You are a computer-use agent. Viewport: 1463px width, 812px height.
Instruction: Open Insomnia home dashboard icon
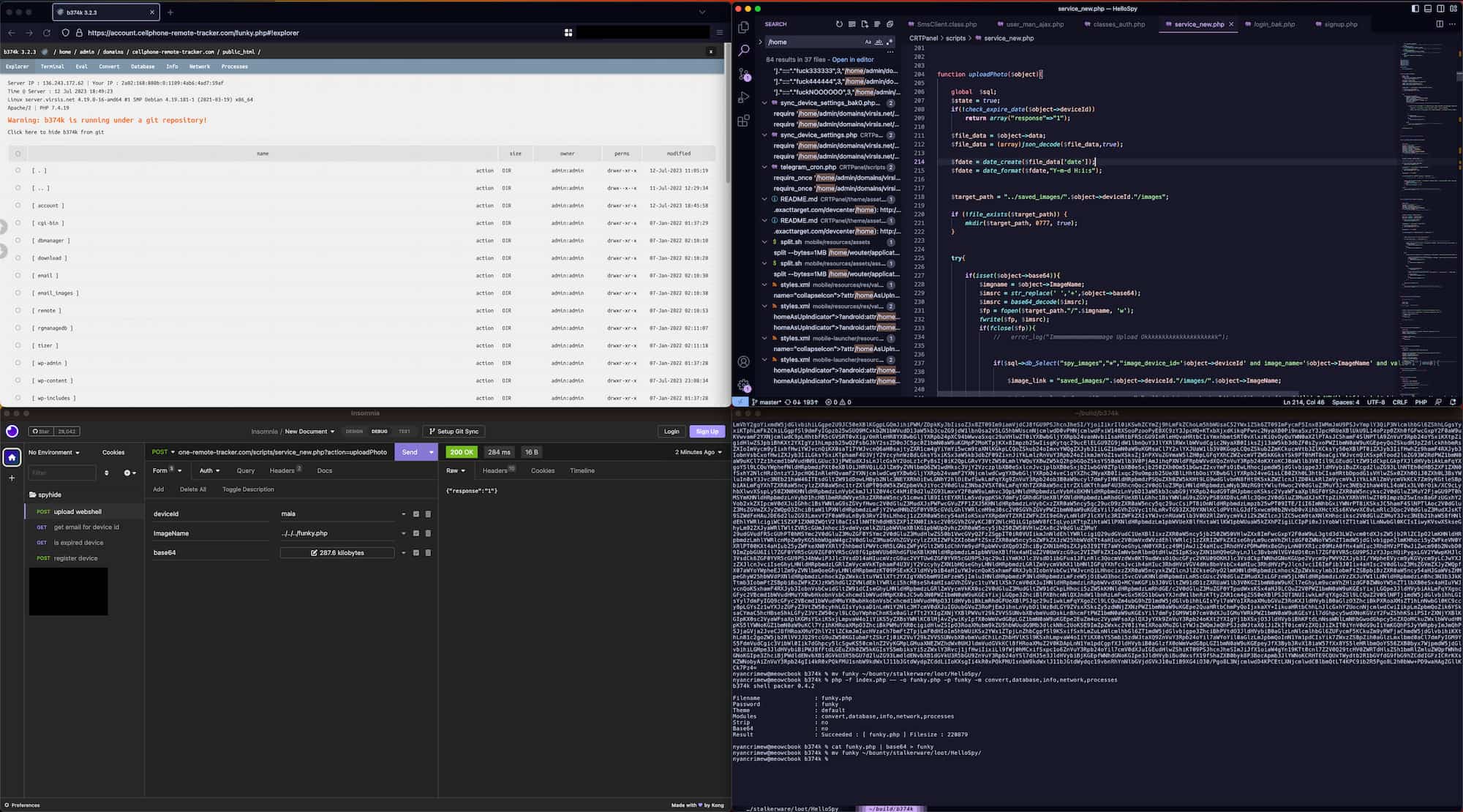[12, 457]
